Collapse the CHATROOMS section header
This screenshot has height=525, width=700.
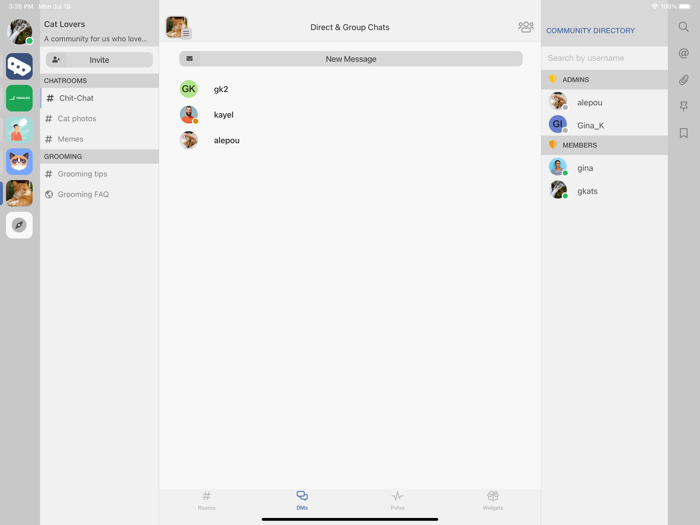tap(100, 80)
